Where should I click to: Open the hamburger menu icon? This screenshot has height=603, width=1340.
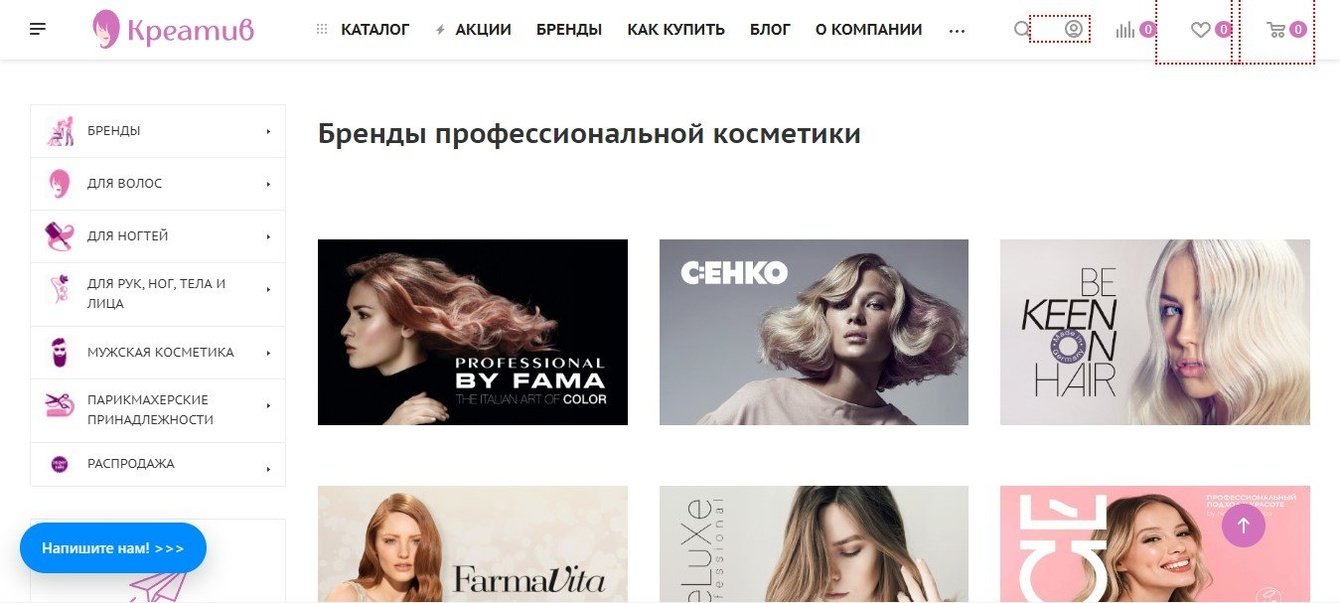click(x=38, y=29)
